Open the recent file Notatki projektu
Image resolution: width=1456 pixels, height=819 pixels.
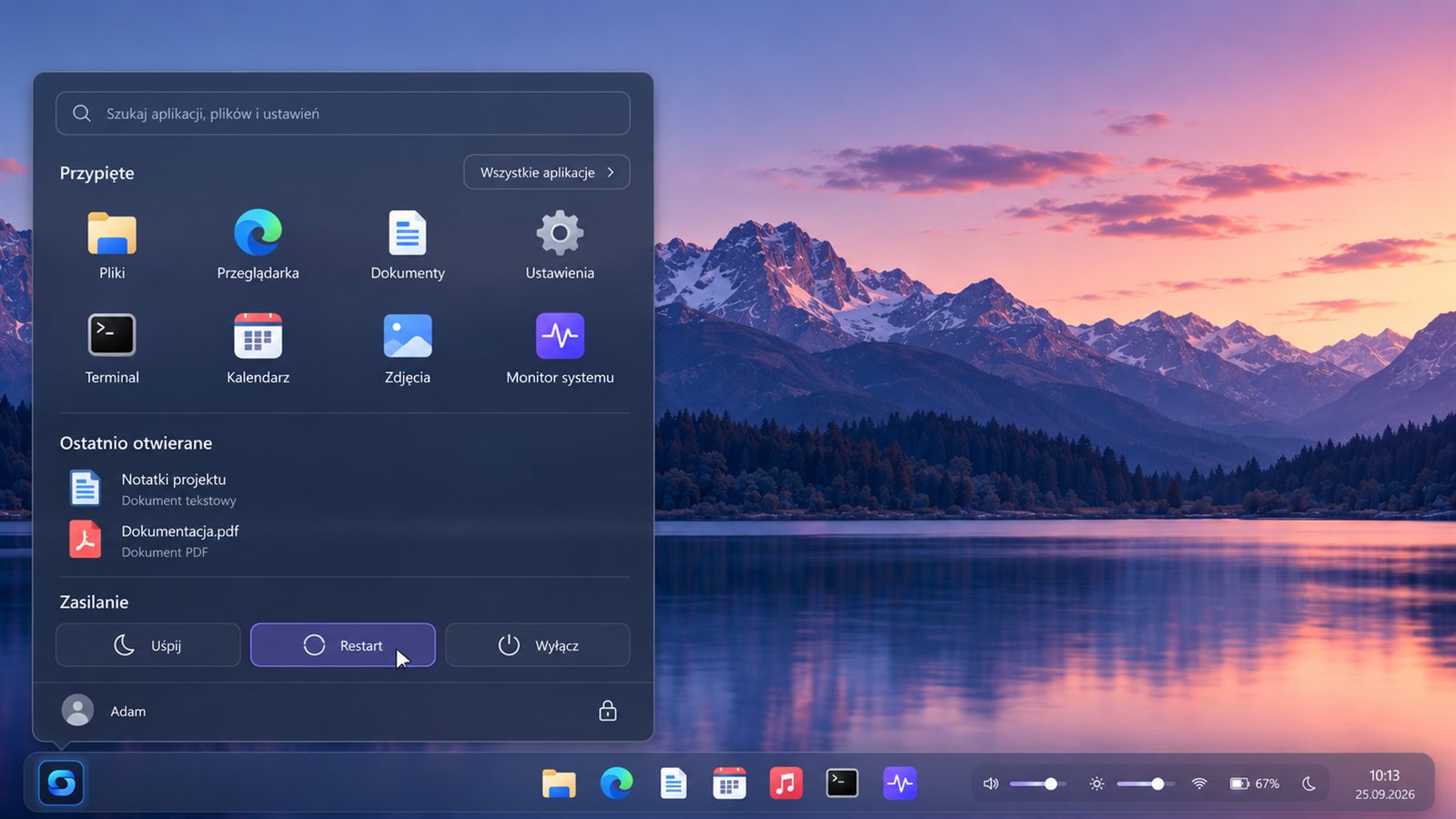coord(153,489)
